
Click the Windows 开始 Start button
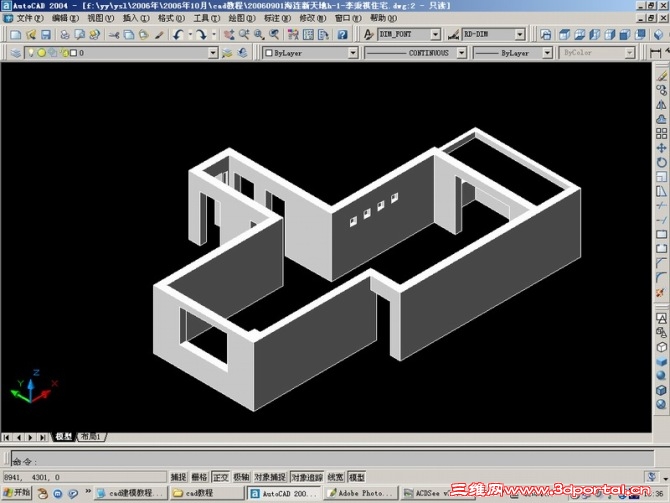point(17,493)
